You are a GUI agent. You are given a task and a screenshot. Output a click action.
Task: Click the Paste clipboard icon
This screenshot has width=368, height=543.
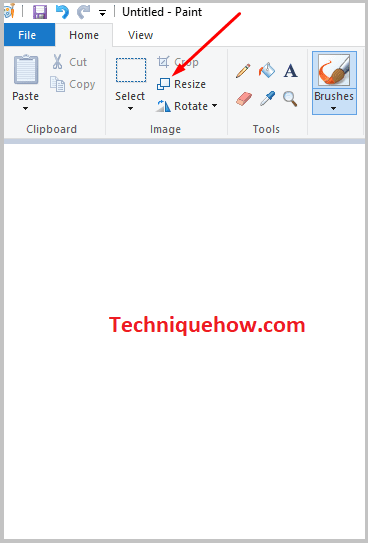pos(26,69)
